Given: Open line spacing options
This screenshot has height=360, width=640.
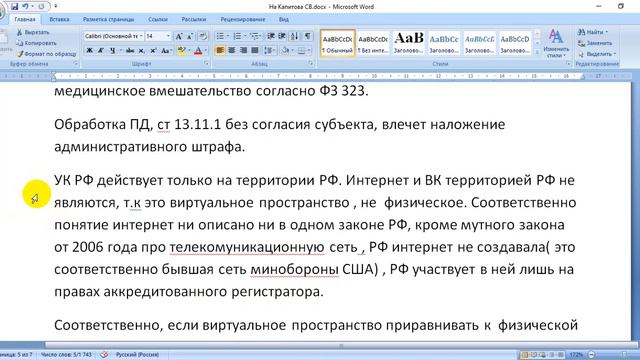Looking at the screenshot, I should (x=268, y=51).
